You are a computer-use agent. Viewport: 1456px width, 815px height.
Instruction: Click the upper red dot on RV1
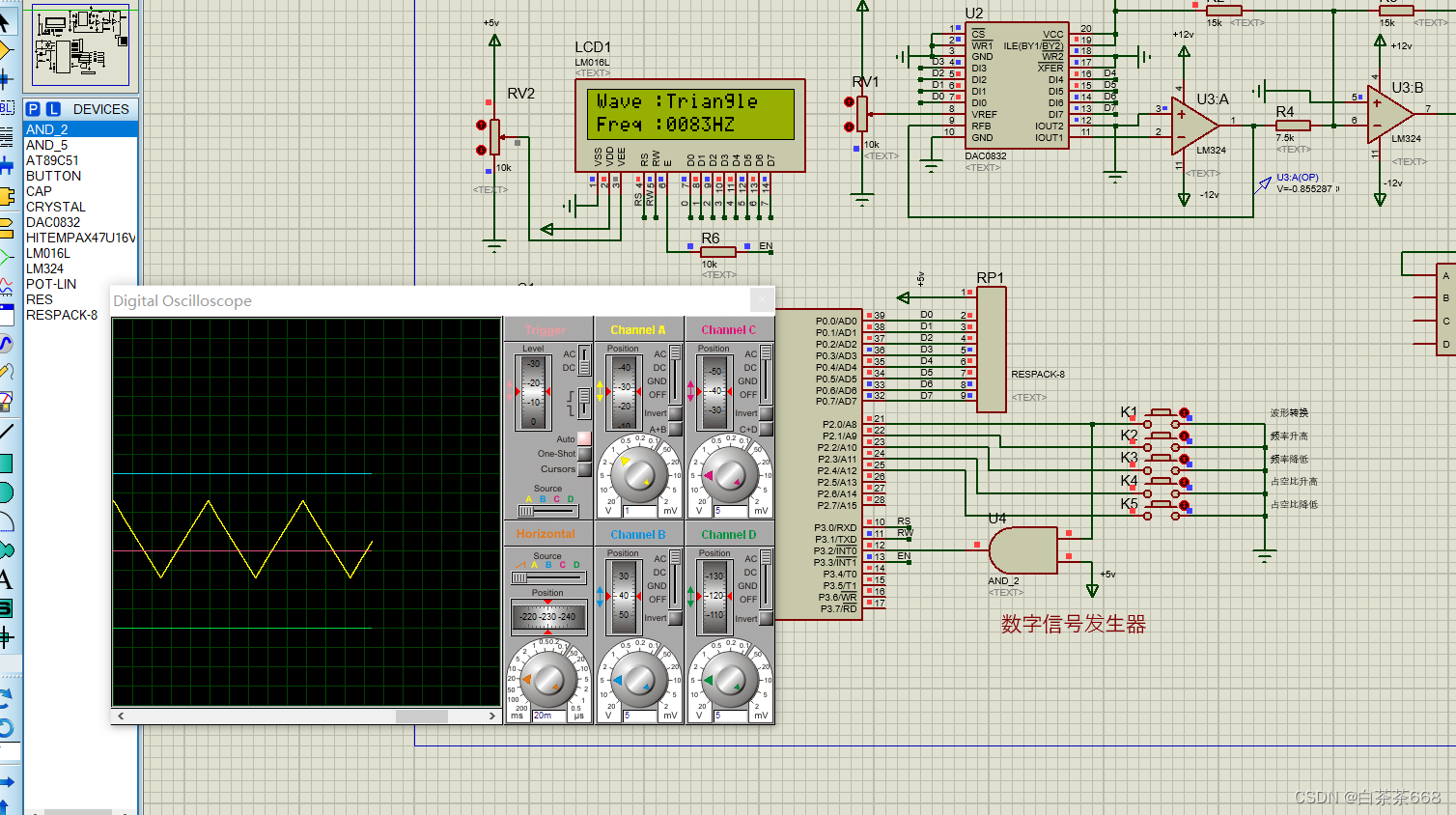(x=849, y=101)
